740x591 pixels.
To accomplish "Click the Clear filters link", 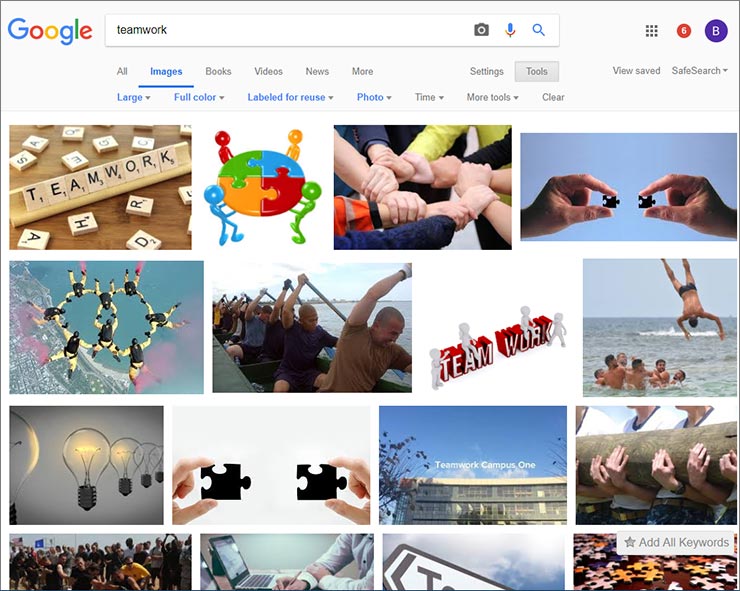I will point(553,97).
